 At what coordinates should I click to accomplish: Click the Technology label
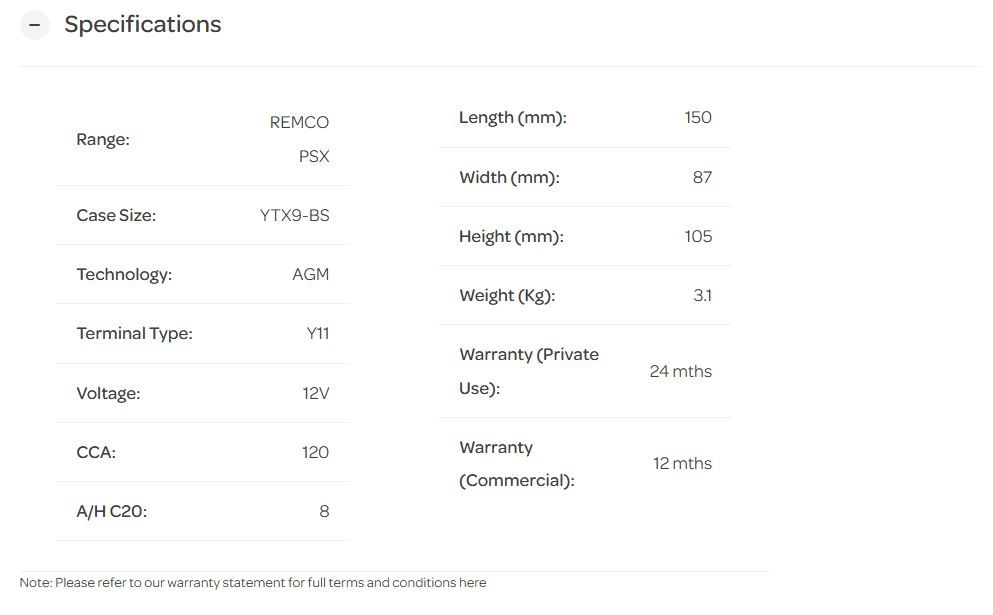click(x=124, y=274)
